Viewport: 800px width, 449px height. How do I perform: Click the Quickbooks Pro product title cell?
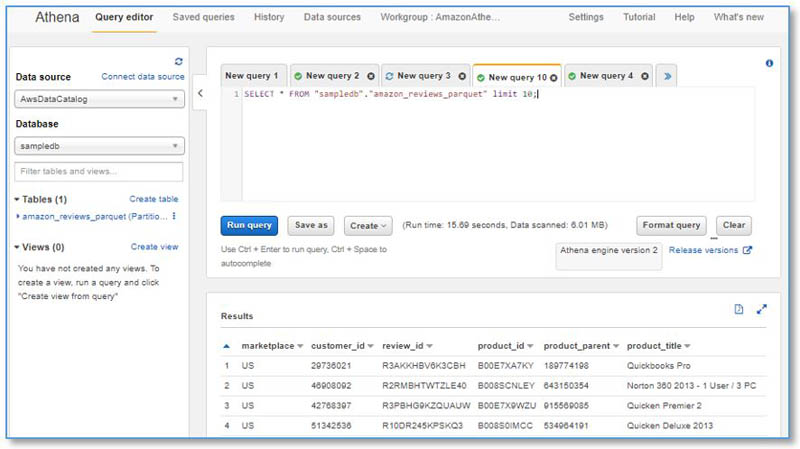coord(659,366)
